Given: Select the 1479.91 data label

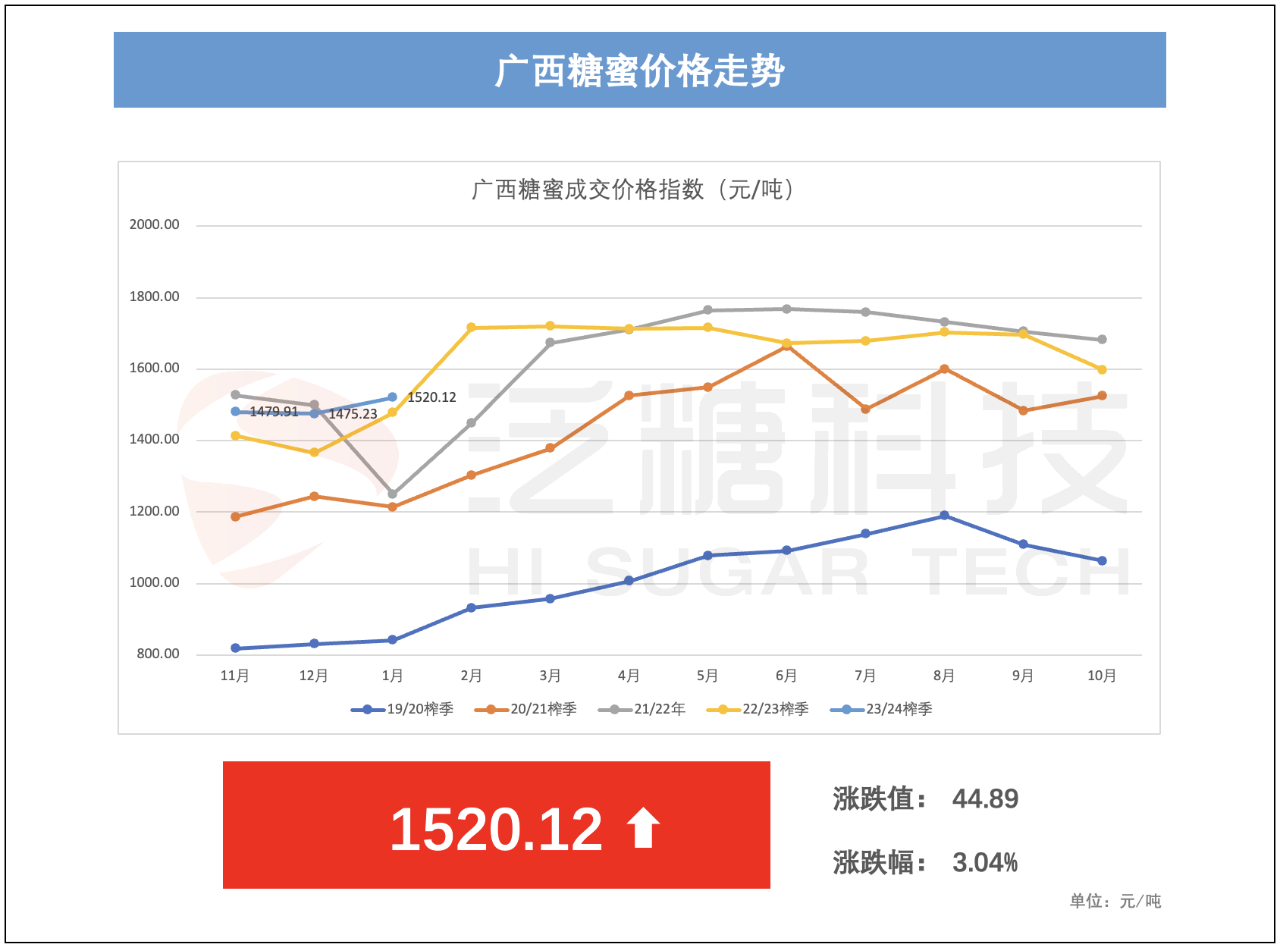Looking at the screenshot, I should tap(273, 411).
